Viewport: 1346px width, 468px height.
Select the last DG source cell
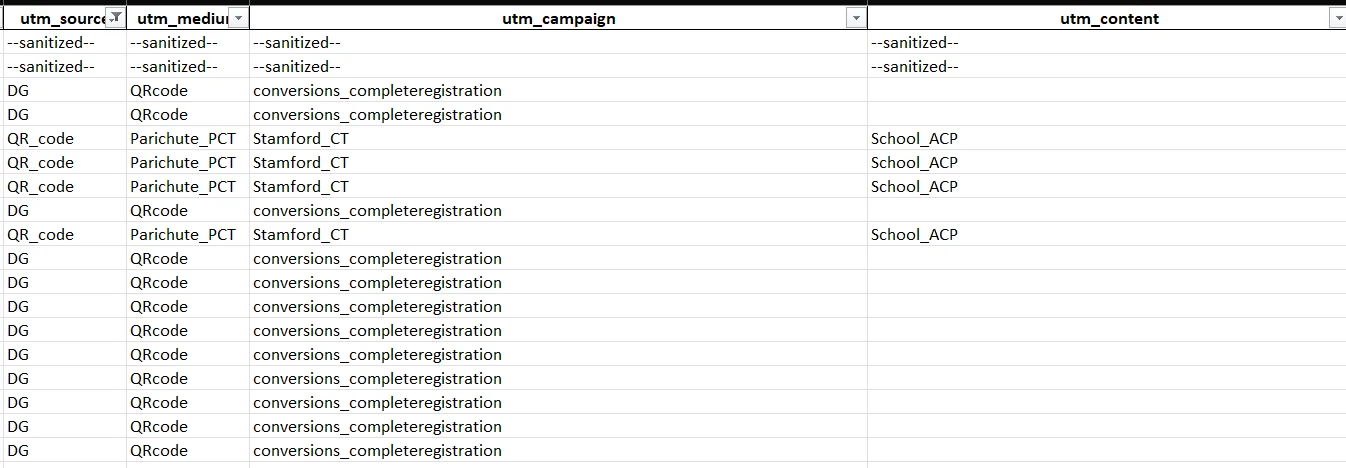[x=64, y=450]
